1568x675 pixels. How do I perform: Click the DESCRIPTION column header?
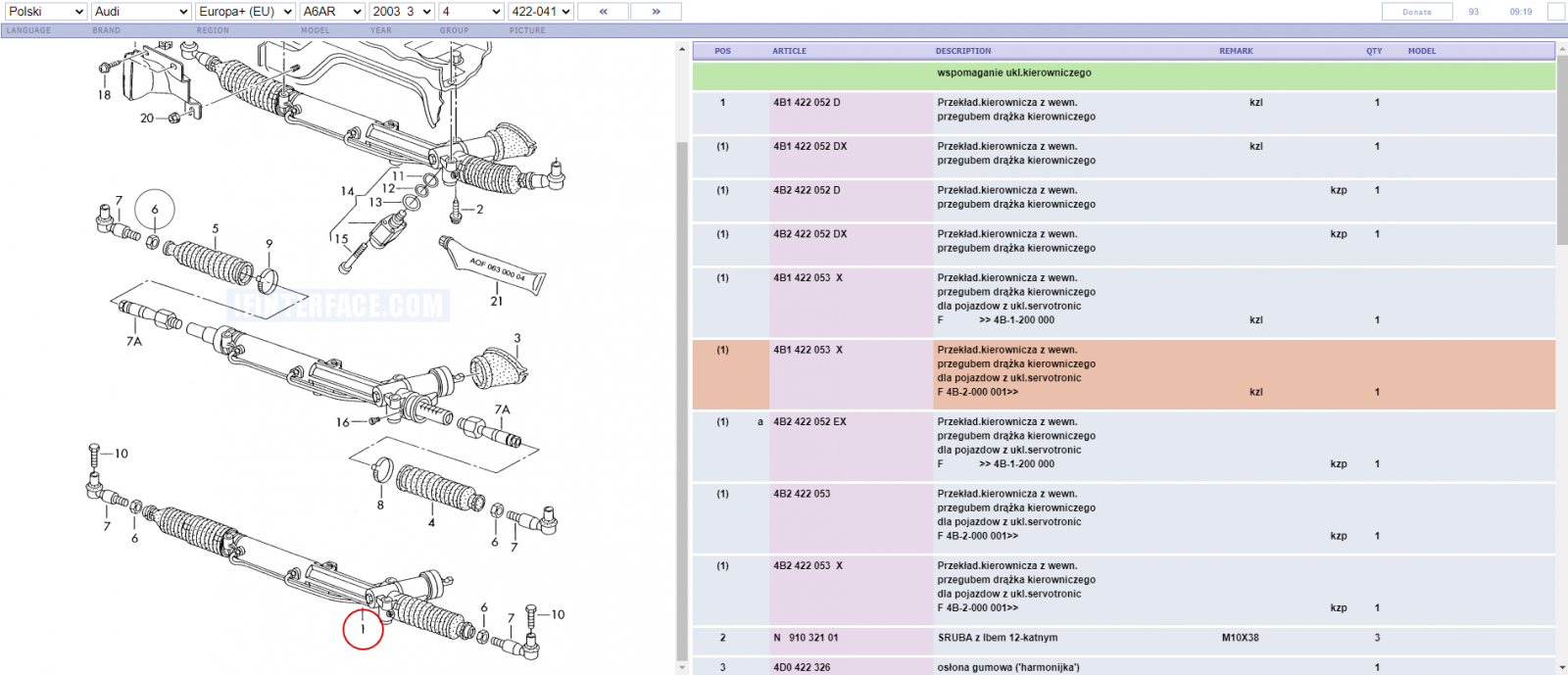click(963, 51)
